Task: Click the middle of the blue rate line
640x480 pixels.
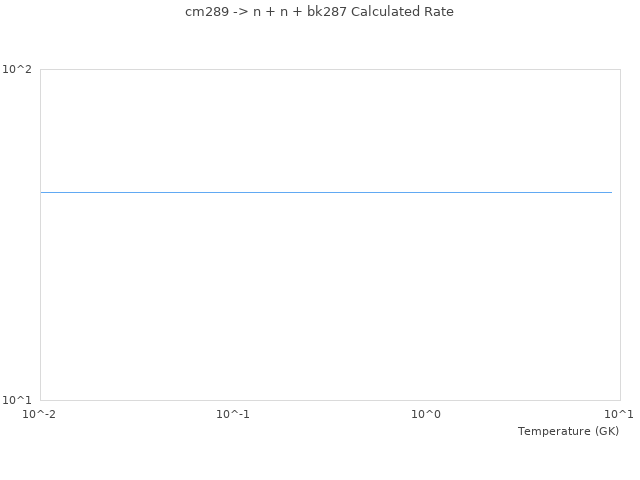Action: [326, 192]
